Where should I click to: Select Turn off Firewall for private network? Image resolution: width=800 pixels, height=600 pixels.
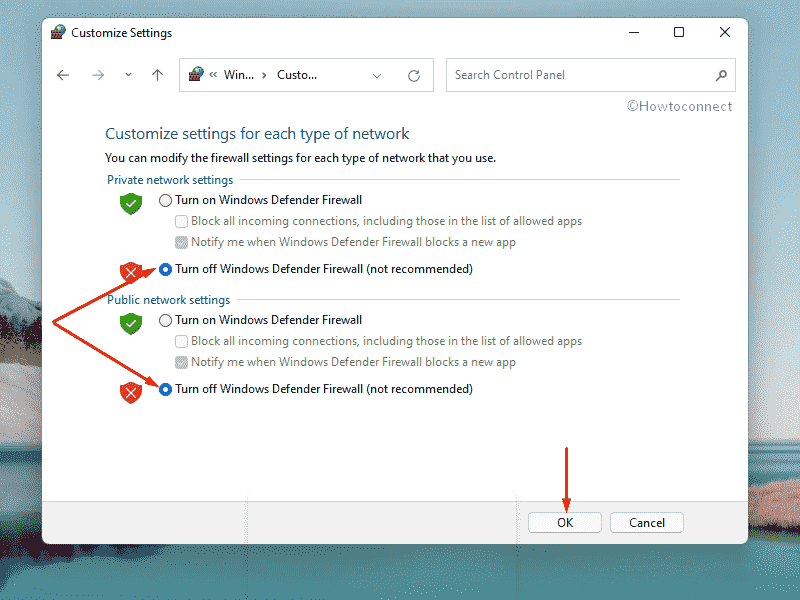[x=165, y=269]
